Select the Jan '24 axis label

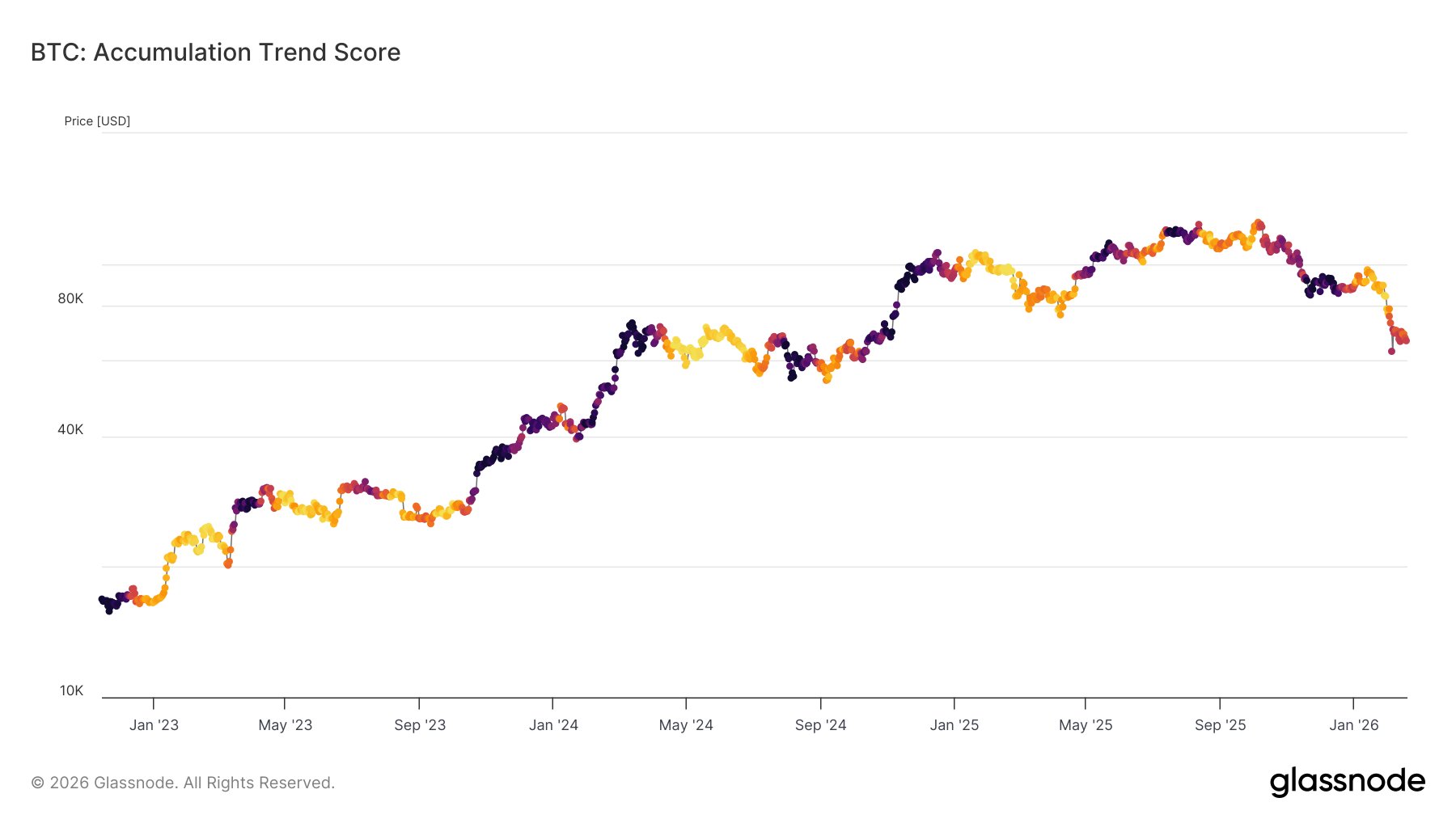553,725
